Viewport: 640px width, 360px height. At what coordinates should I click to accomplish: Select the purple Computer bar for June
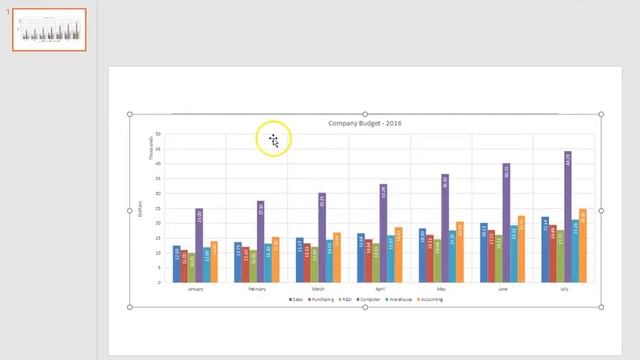[x=506, y=223]
